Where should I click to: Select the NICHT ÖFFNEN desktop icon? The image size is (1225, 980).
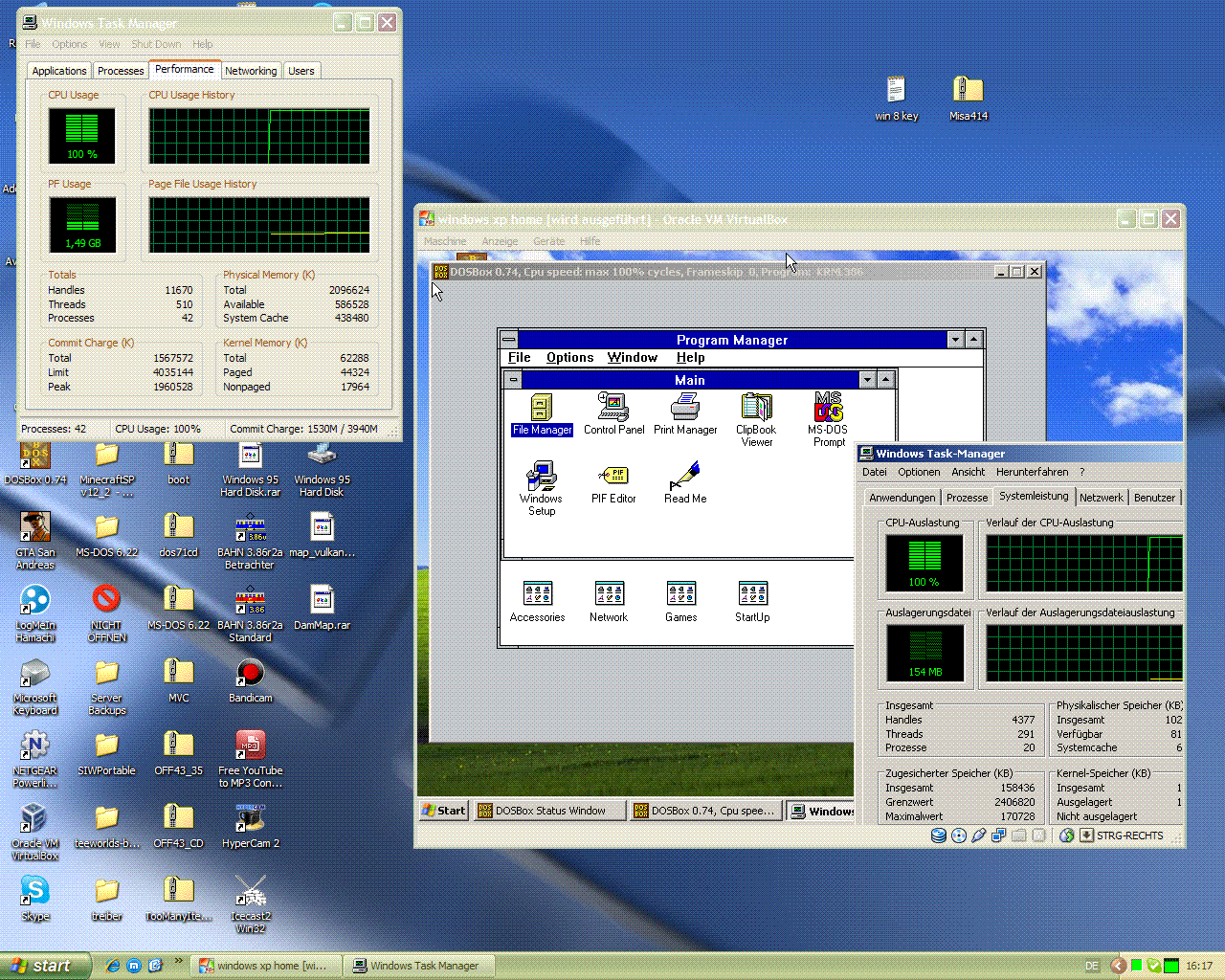tap(106, 613)
